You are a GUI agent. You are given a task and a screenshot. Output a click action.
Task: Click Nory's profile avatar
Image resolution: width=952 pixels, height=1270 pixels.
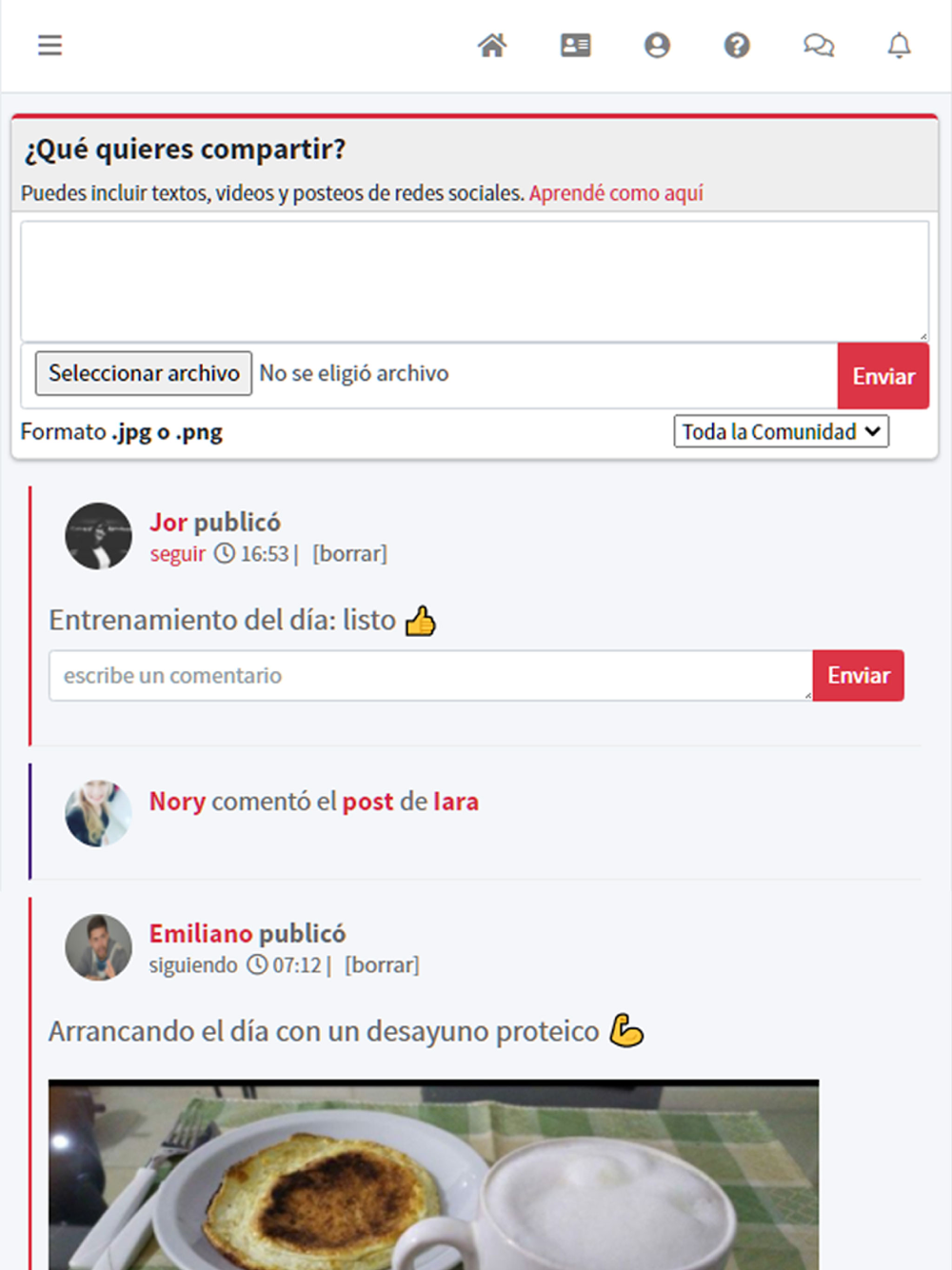tap(98, 813)
